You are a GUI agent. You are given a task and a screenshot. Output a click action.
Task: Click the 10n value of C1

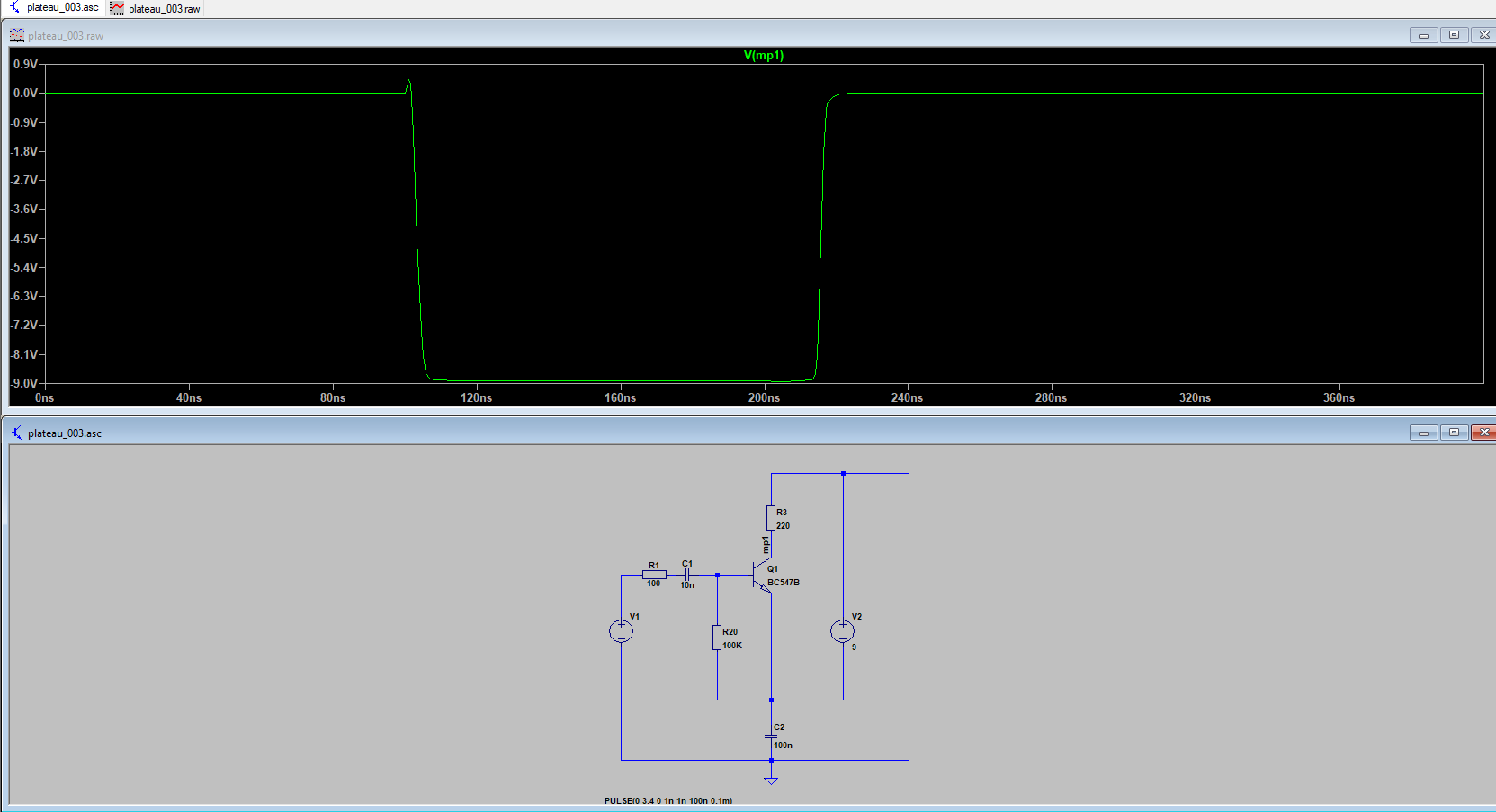click(687, 585)
